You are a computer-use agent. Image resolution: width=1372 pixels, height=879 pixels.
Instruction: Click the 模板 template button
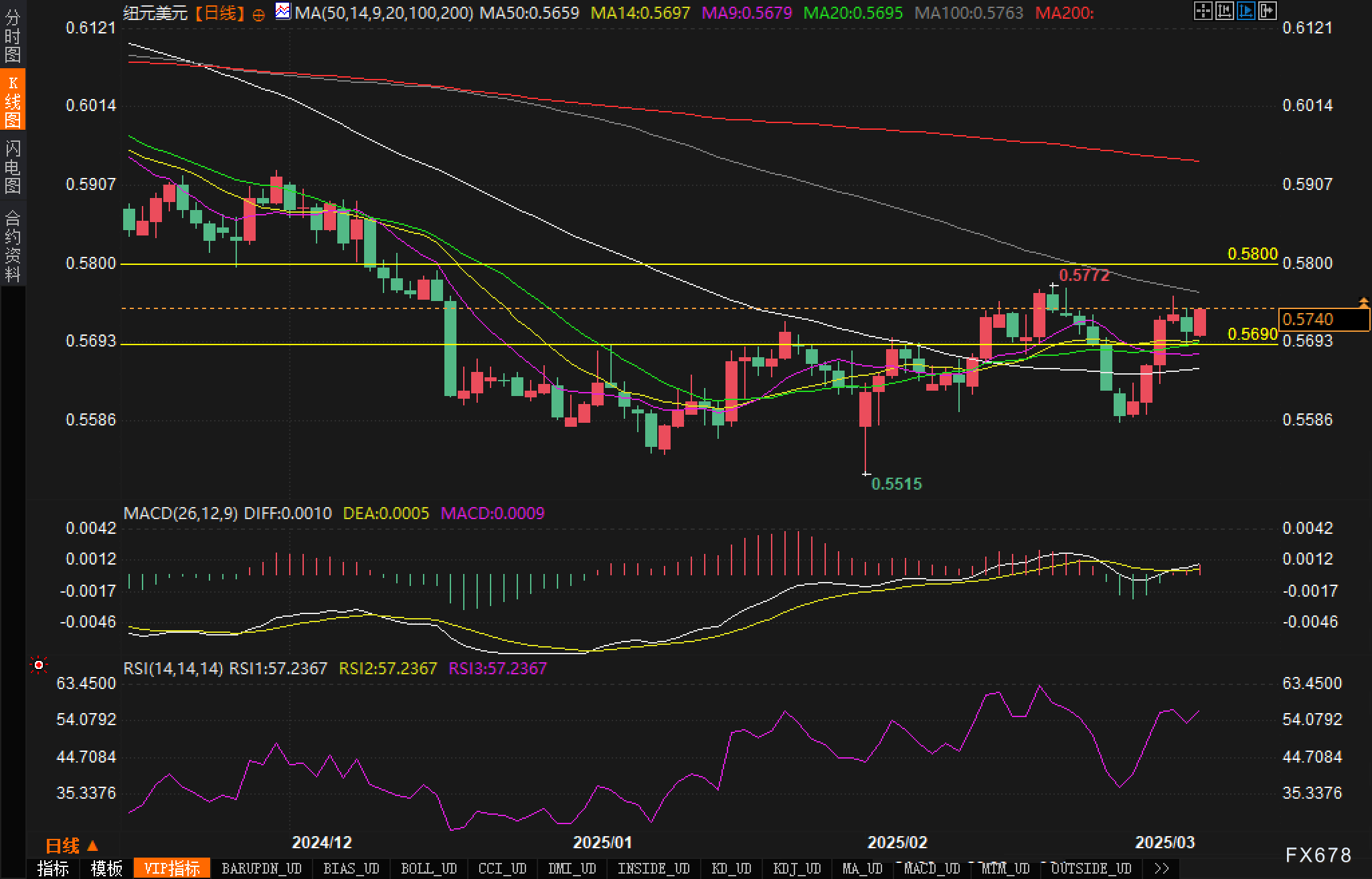107,868
